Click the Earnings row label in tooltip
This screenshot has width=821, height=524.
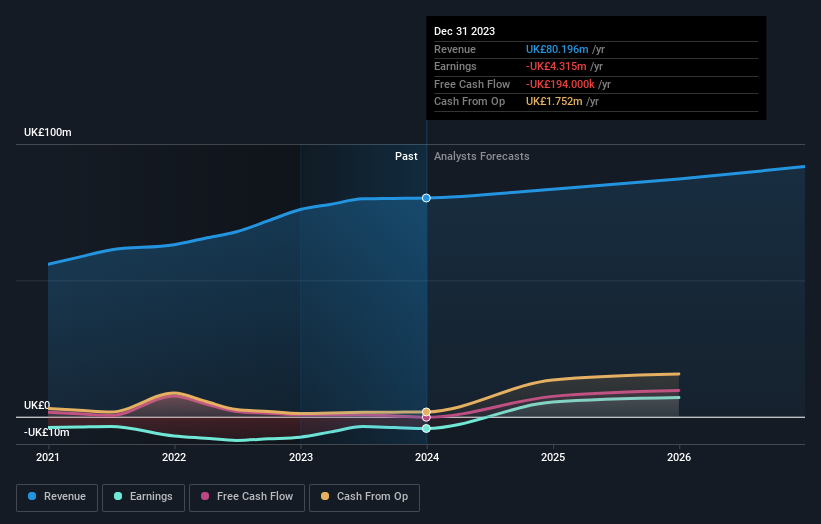[x=455, y=66]
